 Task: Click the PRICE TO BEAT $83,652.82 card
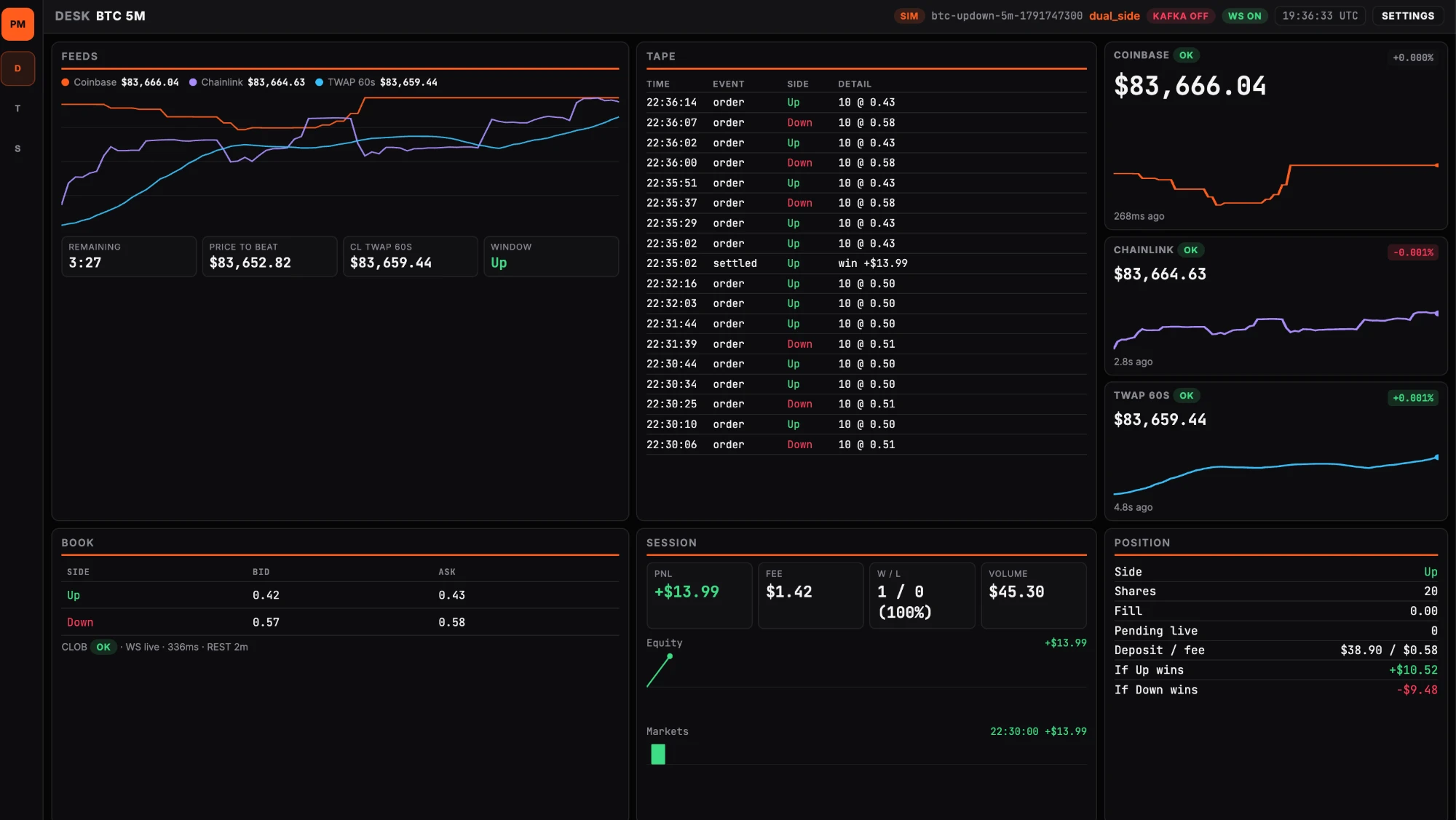[269, 256]
